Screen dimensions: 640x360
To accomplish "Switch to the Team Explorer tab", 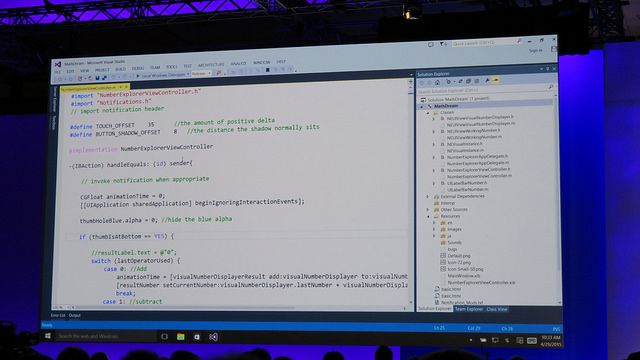I will coord(469,309).
